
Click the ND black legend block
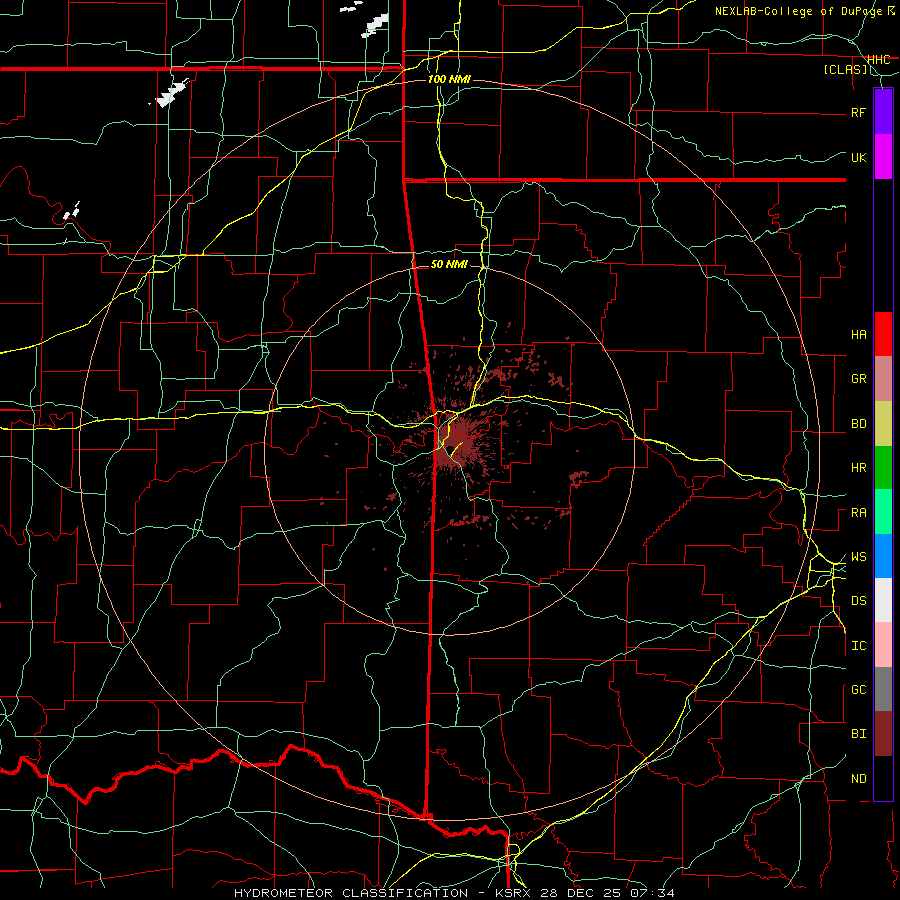click(x=883, y=778)
